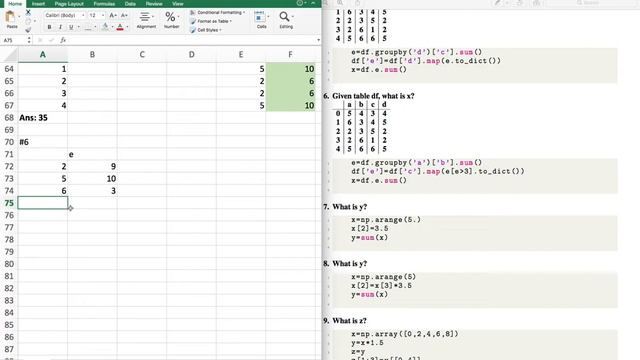The image size is (640, 360).
Task: Select green cell 10 in row 64
Action: (290, 69)
